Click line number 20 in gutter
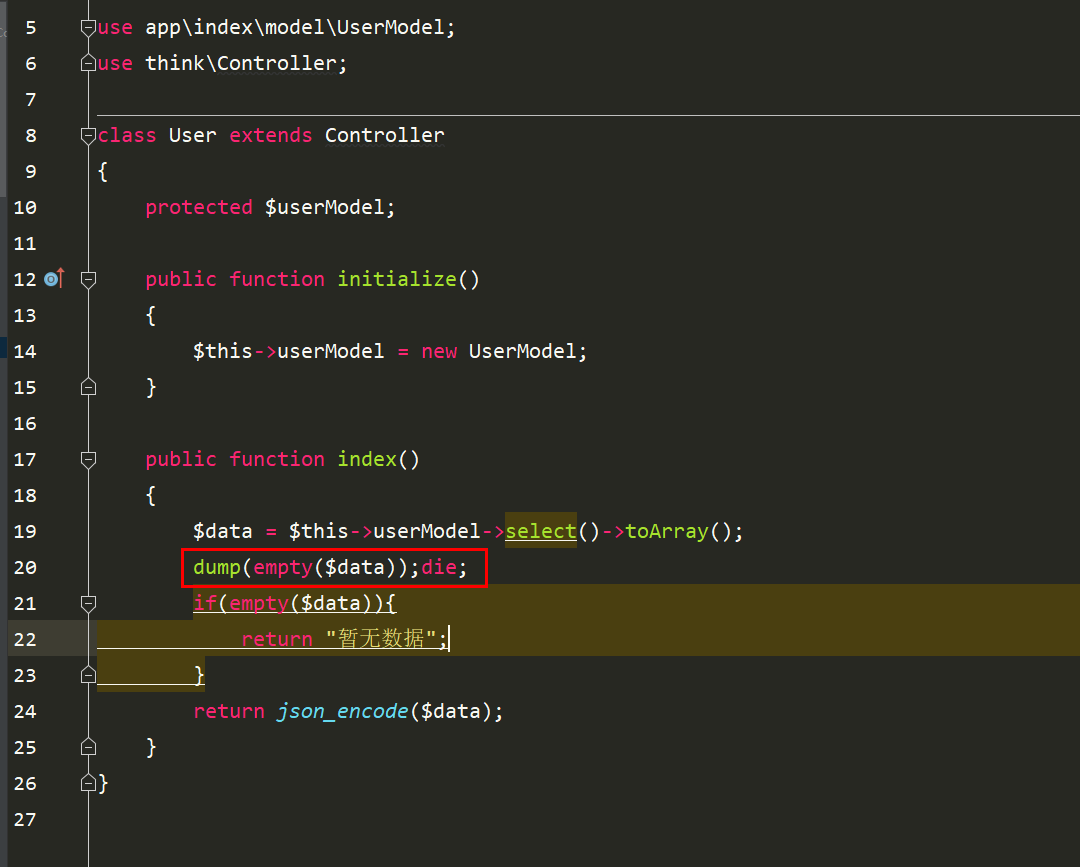The height and width of the screenshot is (867, 1080). coord(25,567)
